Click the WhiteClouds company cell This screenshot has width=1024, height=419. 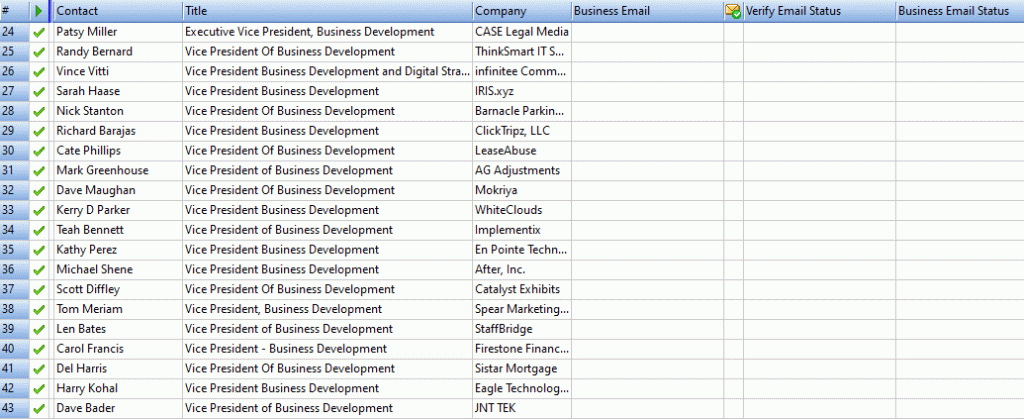[522, 210]
